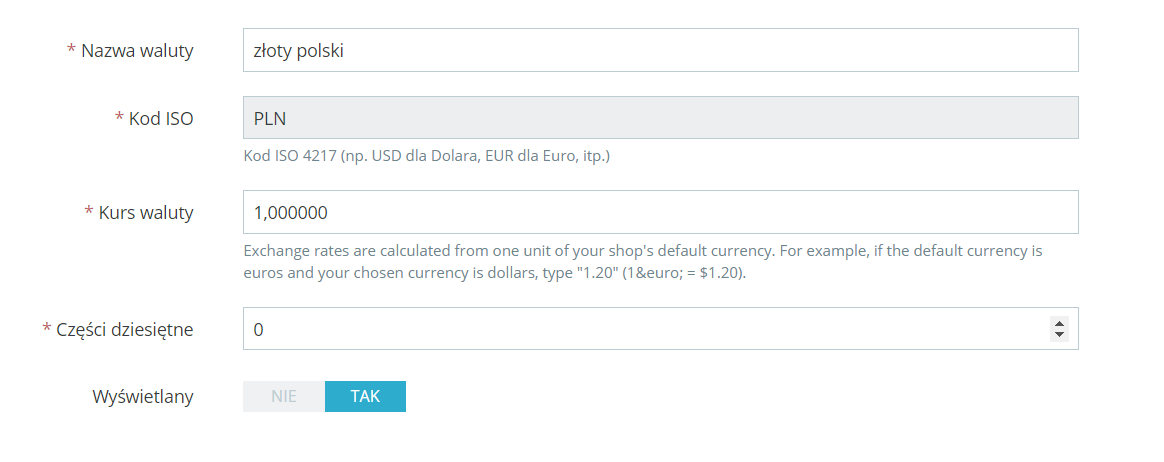Click the red asterisk beside Kurs waluty
1164x462 pixels.
(x=89, y=213)
